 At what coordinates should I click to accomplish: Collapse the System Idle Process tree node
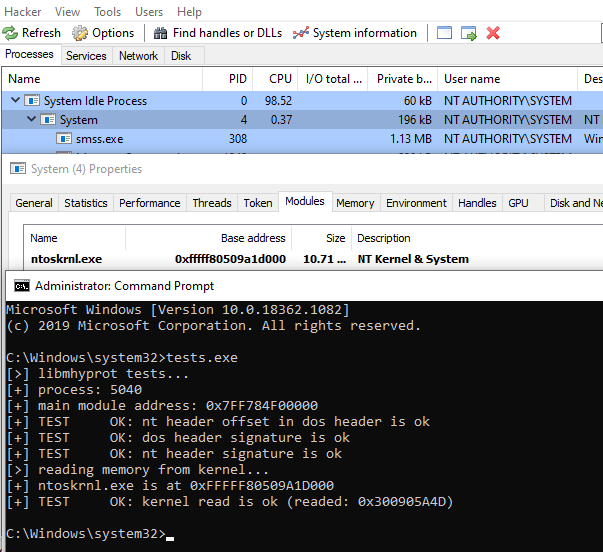click(x=15, y=100)
